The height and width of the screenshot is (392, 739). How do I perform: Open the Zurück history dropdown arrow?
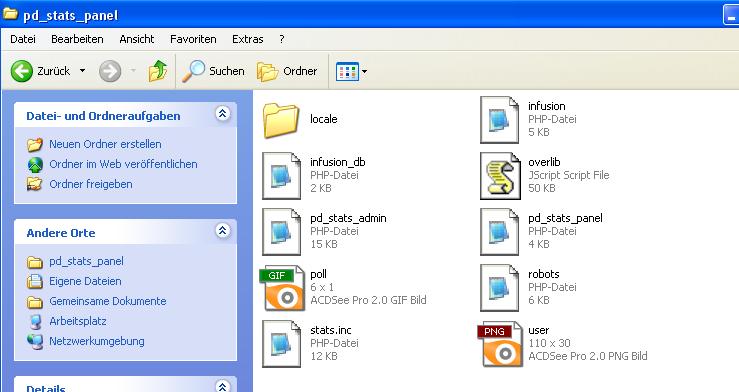point(82,71)
